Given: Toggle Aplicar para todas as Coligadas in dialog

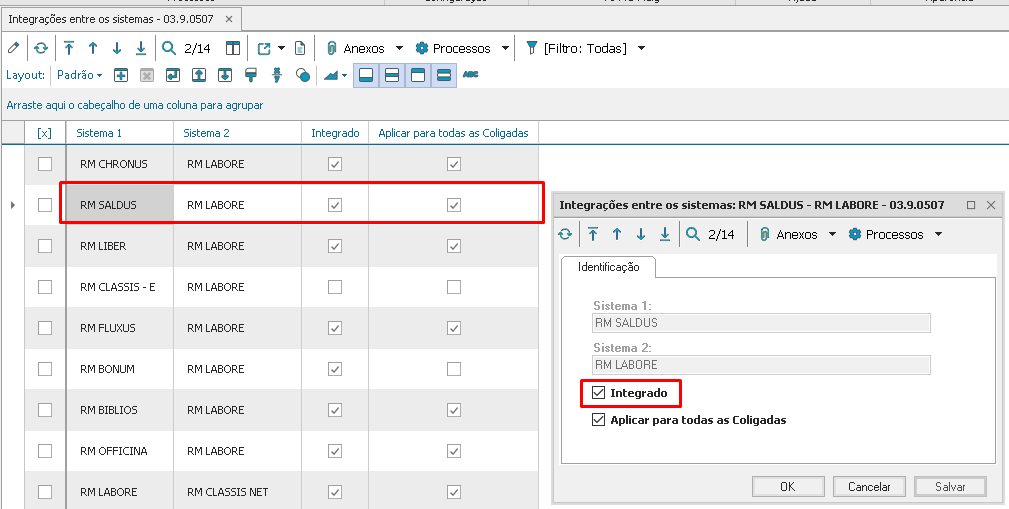Looking at the screenshot, I should [598, 420].
